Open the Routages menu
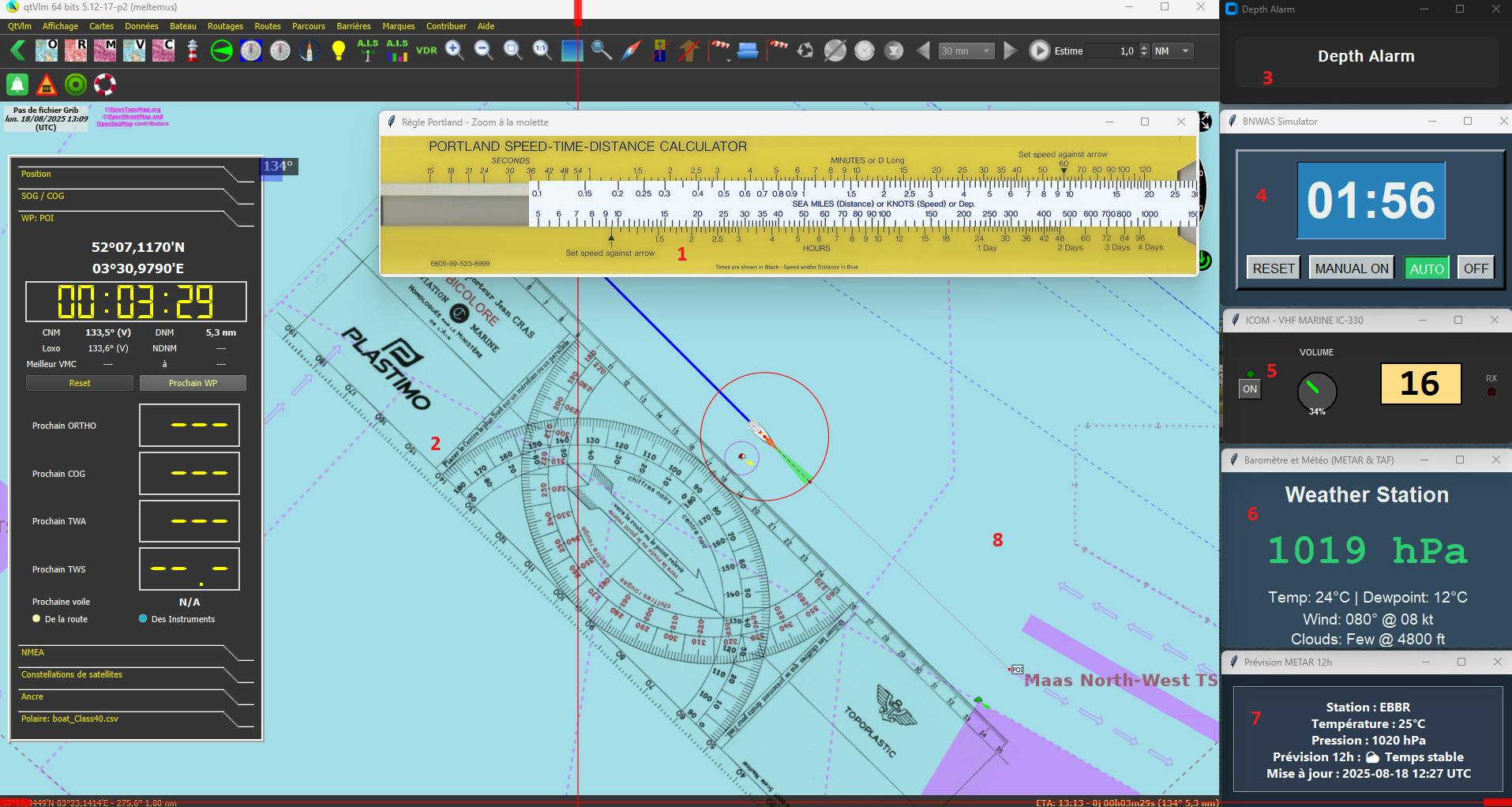Viewport: 1512px width, 807px height. pos(225,26)
